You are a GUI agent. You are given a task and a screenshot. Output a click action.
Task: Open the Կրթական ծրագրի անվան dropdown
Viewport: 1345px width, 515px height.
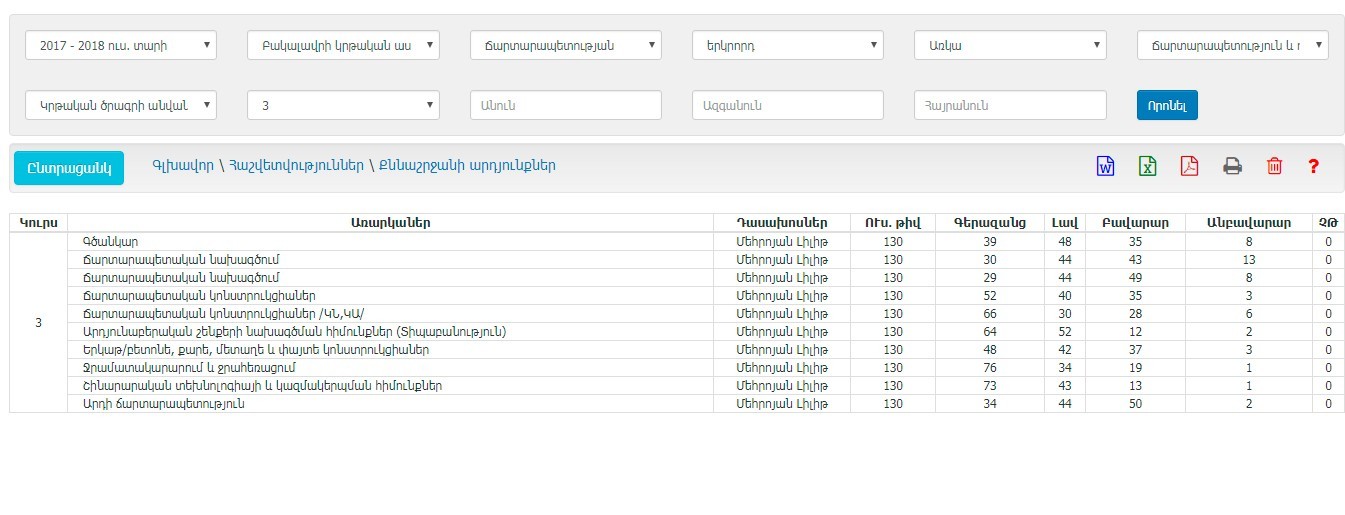tap(120, 105)
